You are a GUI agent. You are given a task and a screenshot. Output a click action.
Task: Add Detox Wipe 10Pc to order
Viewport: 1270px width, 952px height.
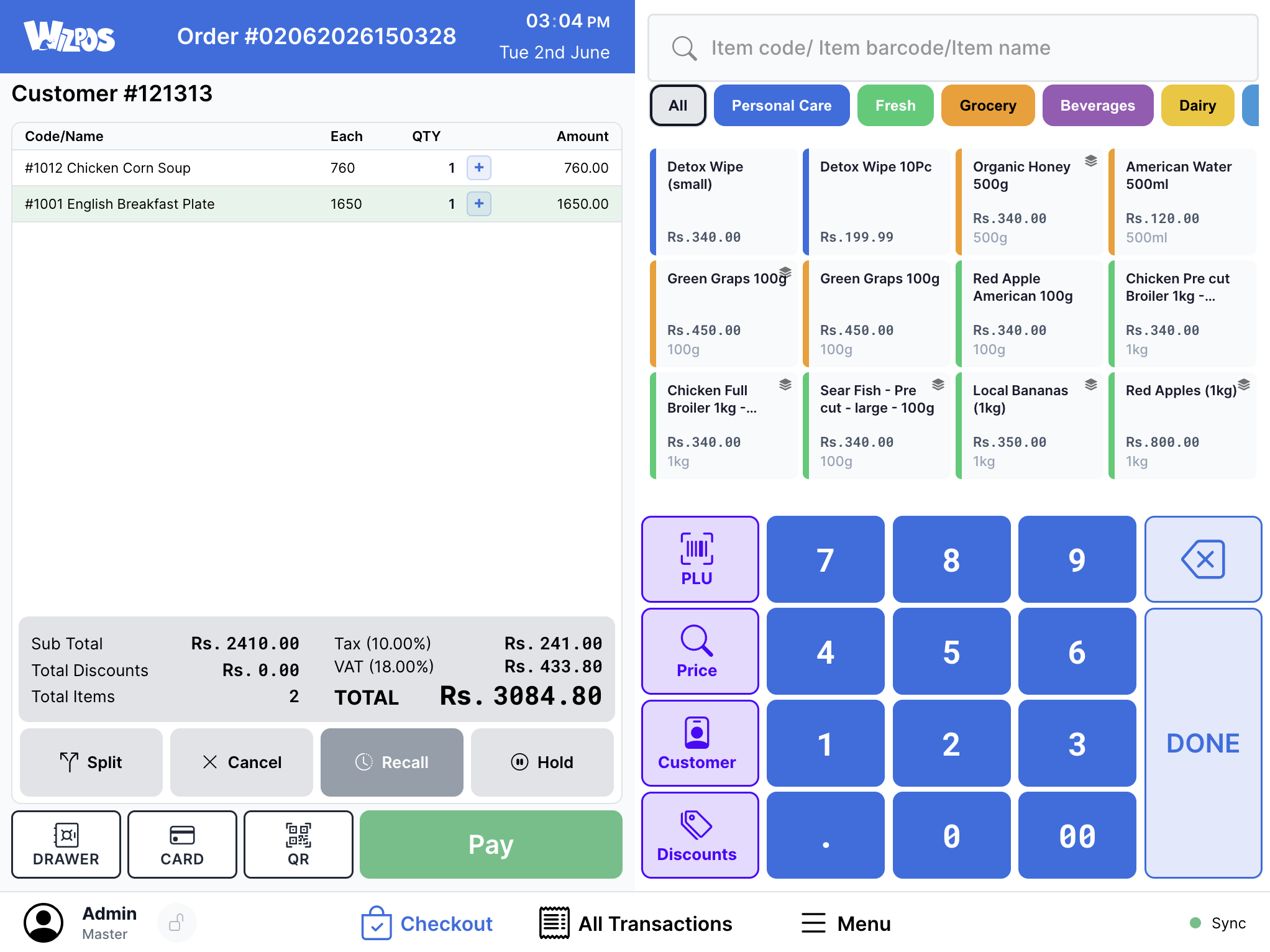pyautogui.click(x=876, y=201)
